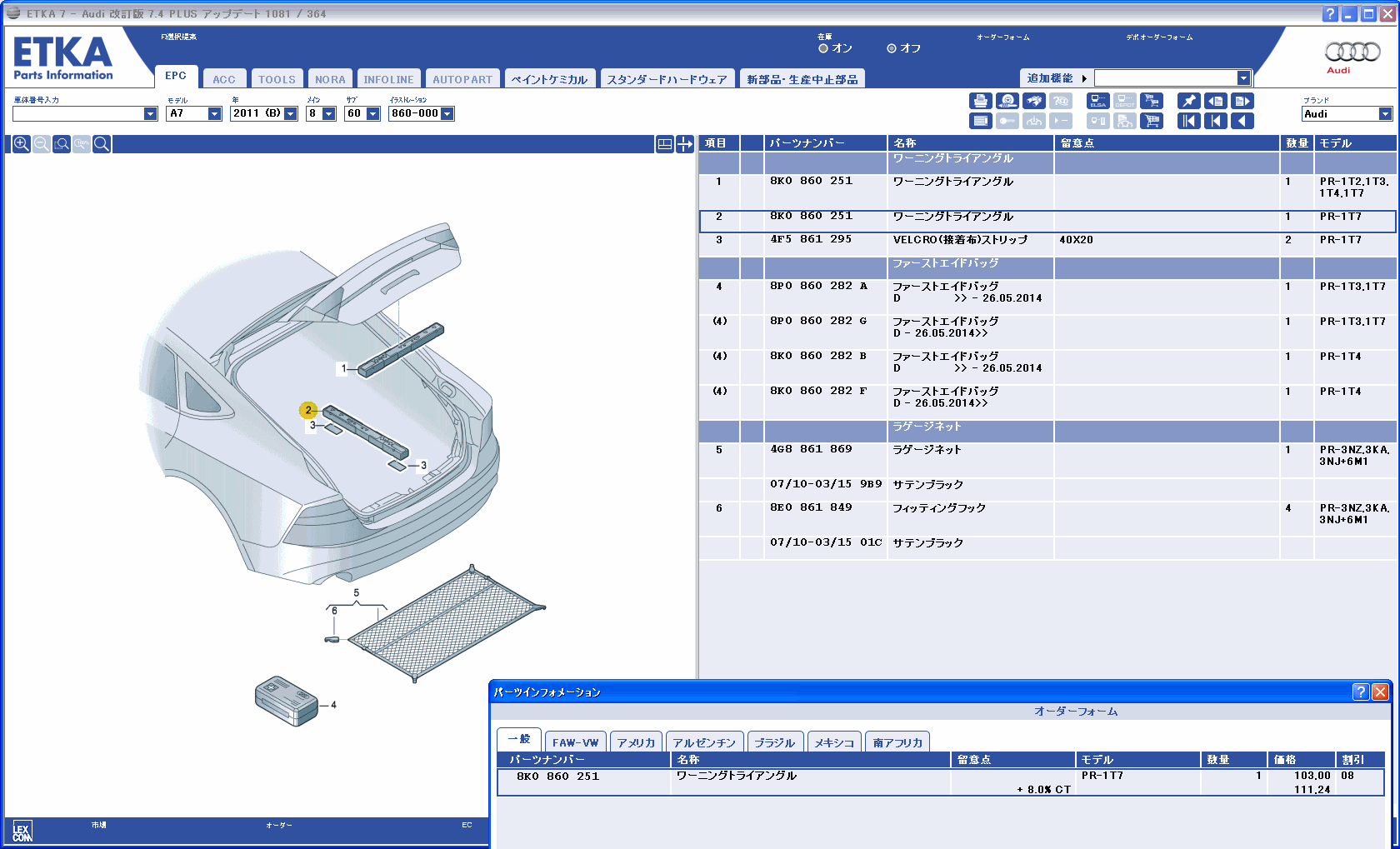Select the stock Off radio button

tap(892, 48)
